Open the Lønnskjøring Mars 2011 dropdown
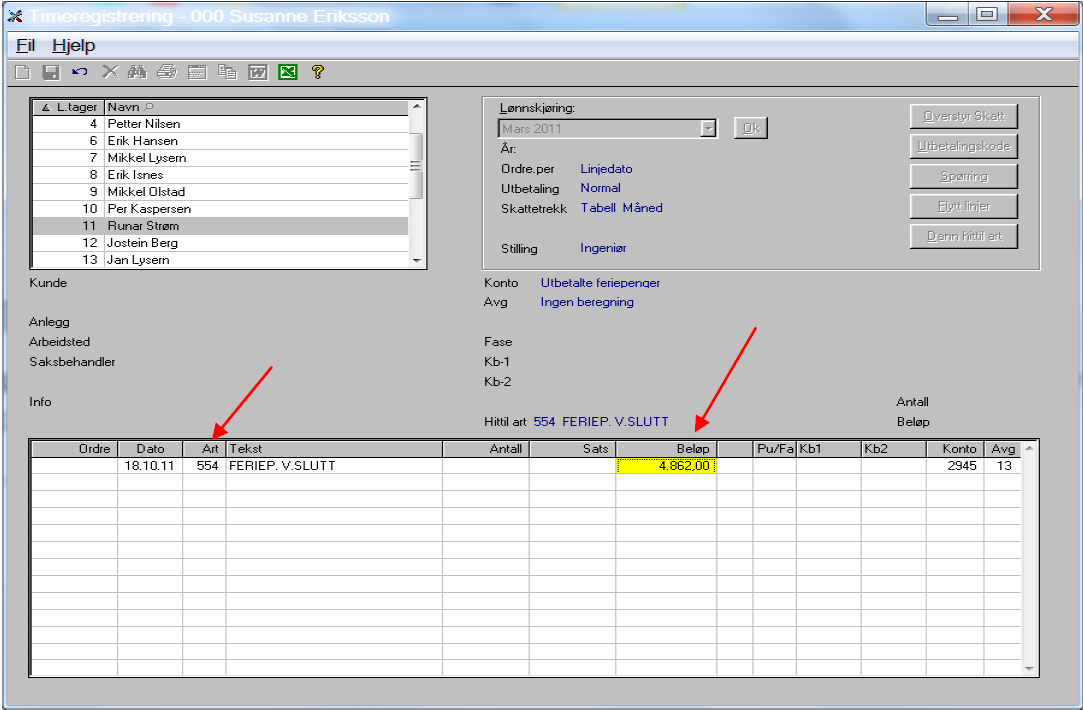Viewport: 1083px width, 710px height. [x=708, y=128]
